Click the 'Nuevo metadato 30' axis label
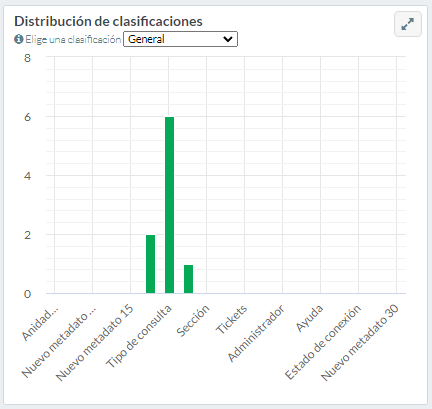 click(x=360, y=343)
